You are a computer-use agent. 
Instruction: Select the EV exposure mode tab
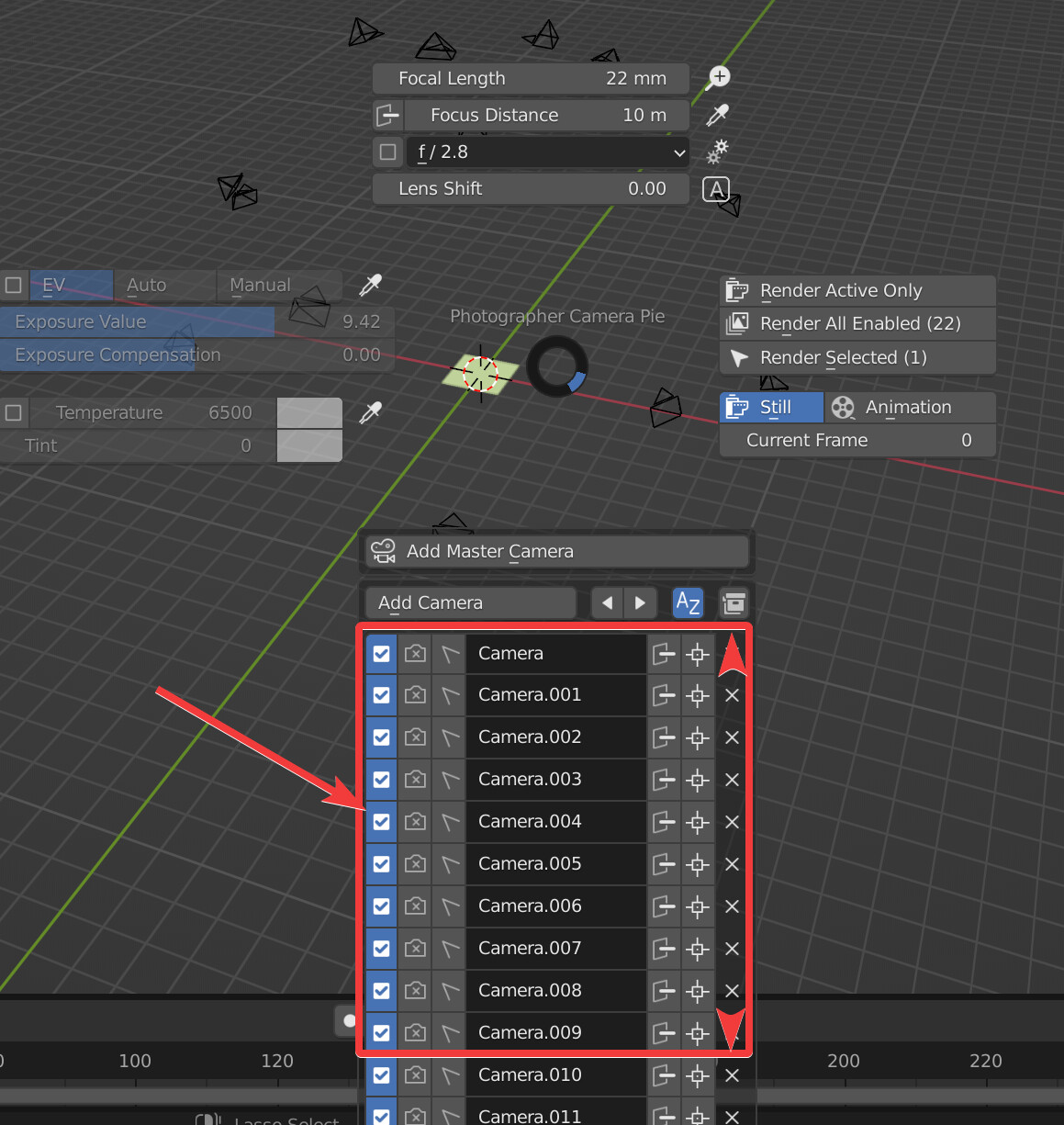[72, 285]
